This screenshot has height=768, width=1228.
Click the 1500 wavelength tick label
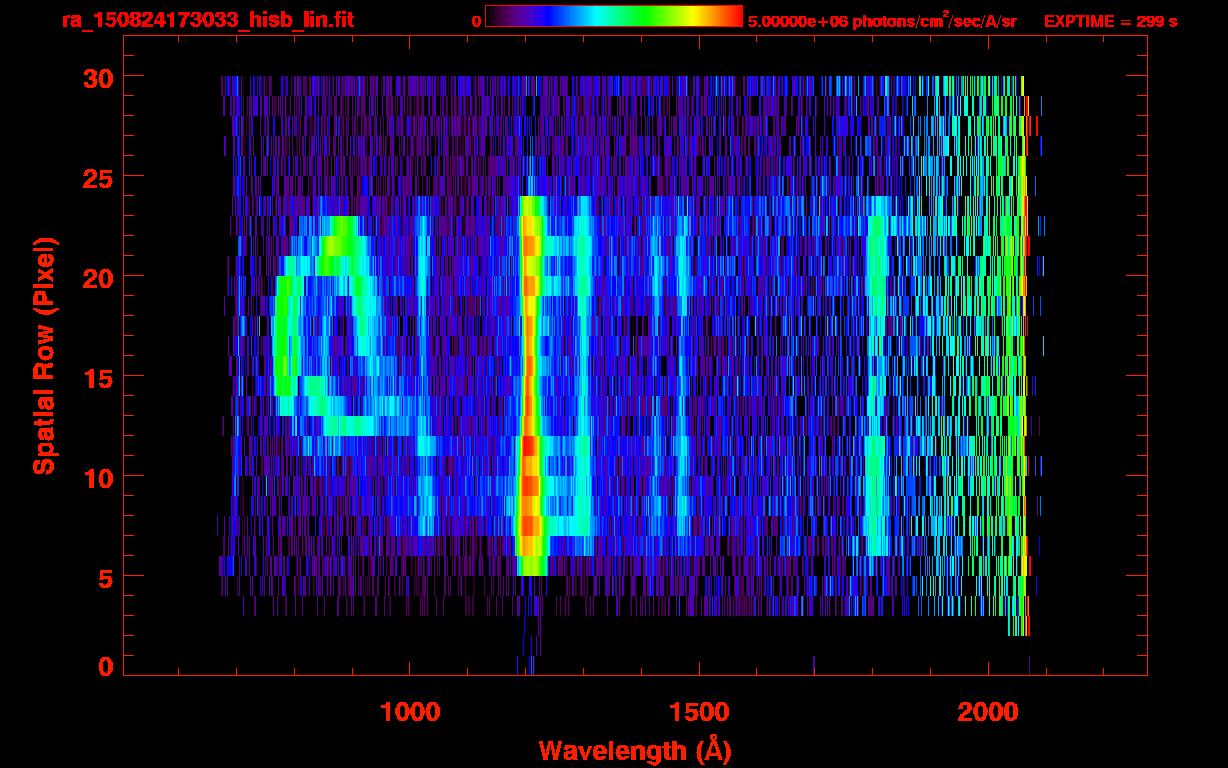point(699,712)
